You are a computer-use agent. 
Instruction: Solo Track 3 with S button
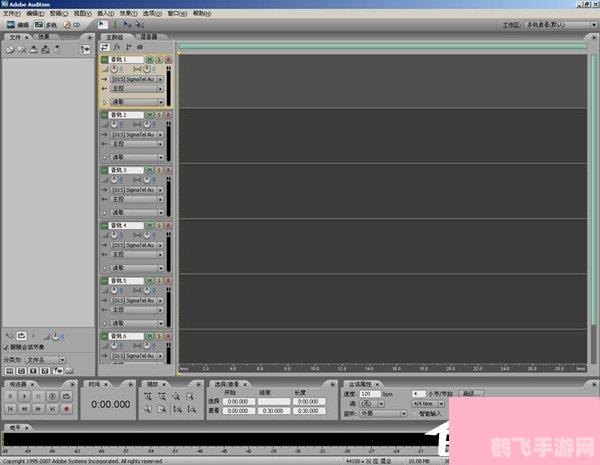159,170
